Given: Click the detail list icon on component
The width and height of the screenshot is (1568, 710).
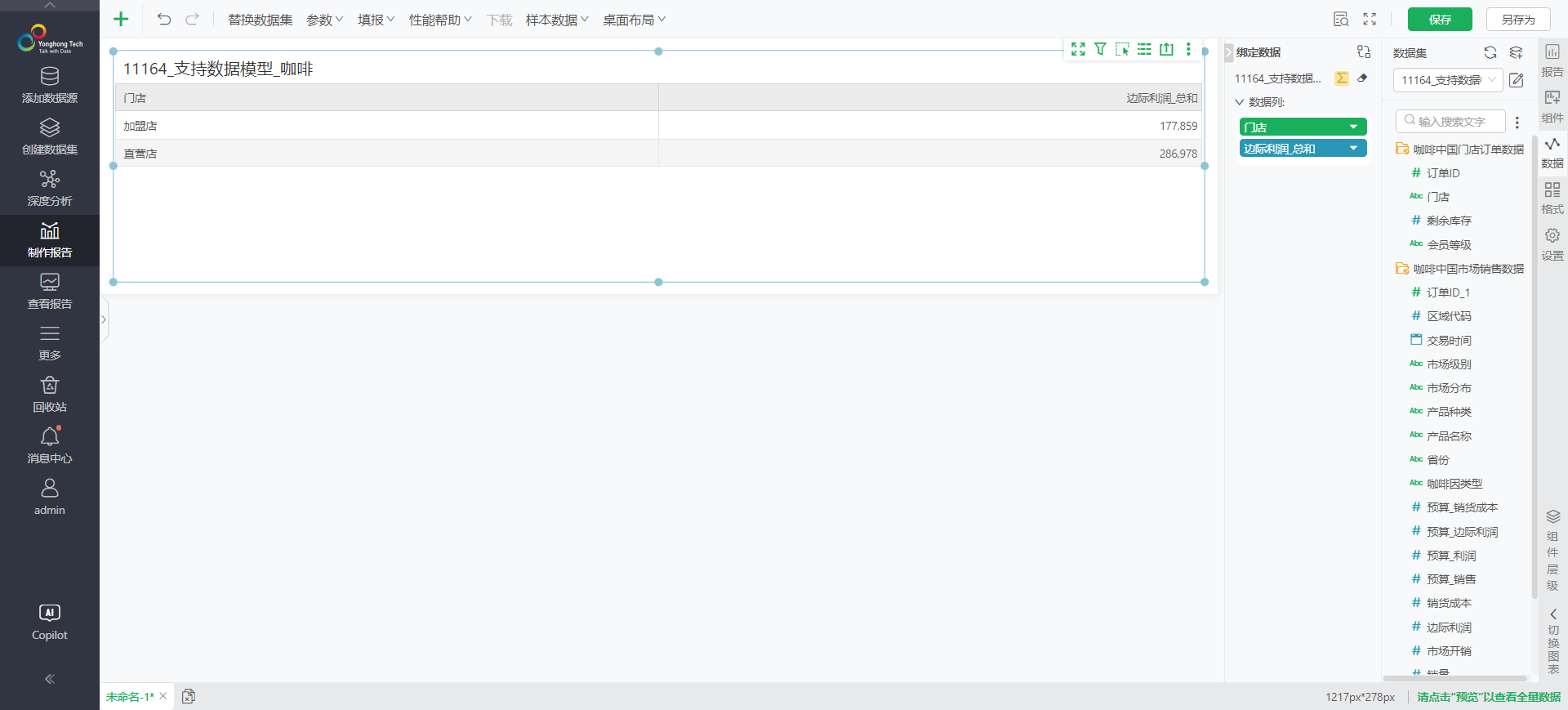Looking at the screenshot, I should tap(1144, 49).
